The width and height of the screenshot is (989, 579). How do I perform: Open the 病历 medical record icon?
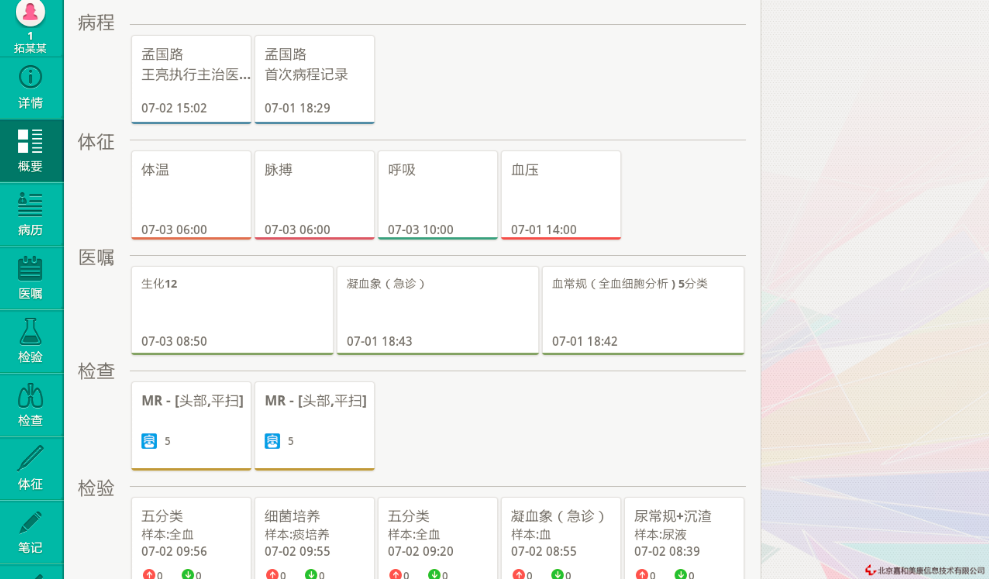tap(31, 205)
